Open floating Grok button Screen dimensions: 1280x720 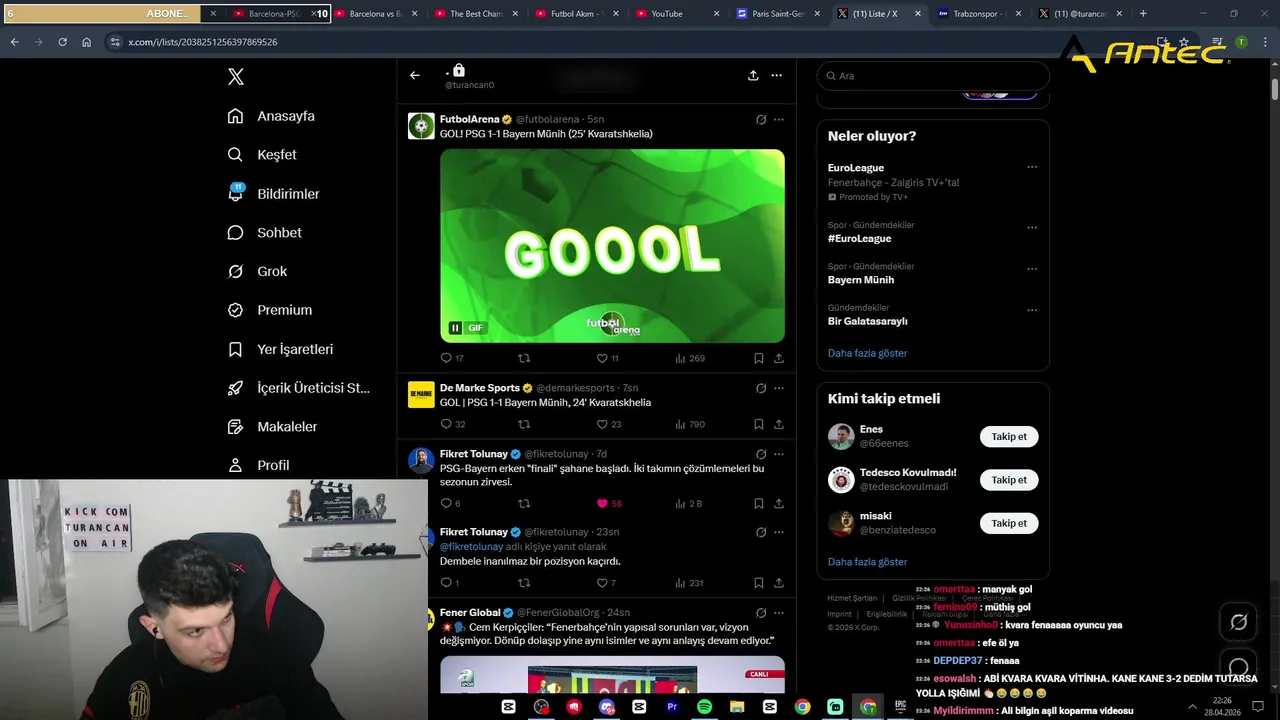(1239, 622)
